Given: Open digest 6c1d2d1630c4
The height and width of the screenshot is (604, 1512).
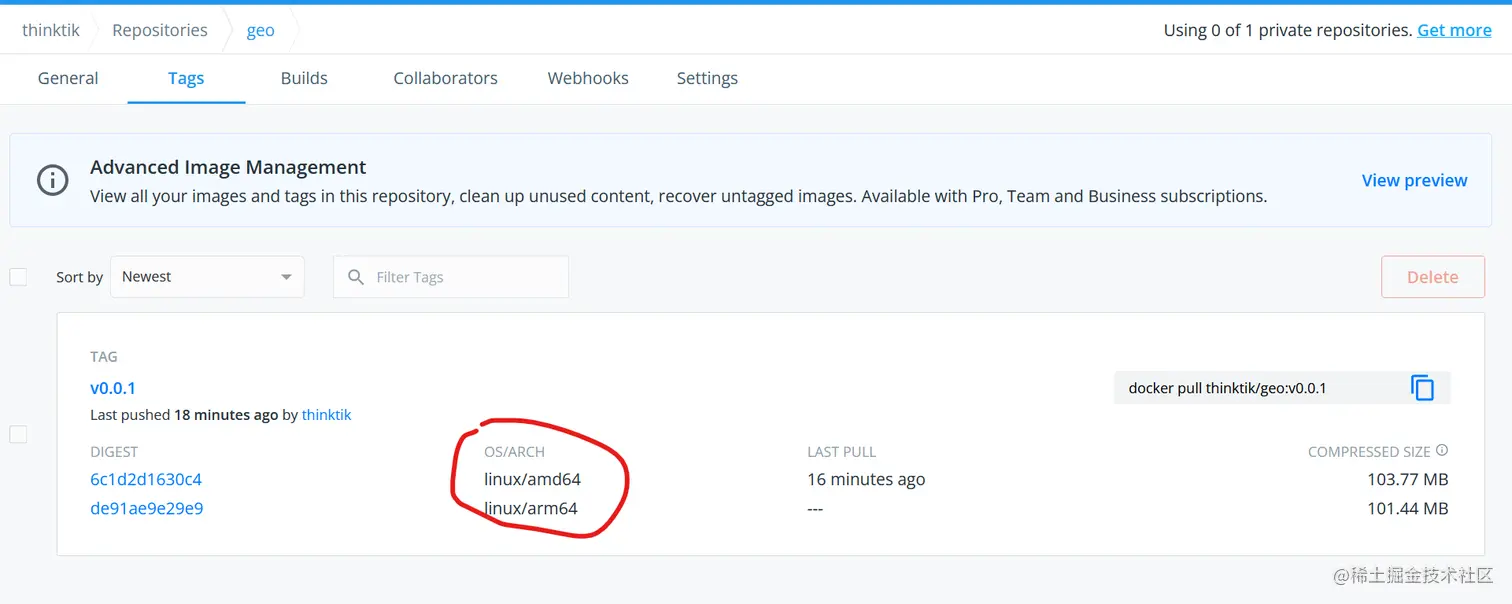Looking at the screenshot, I should (146, 479).
